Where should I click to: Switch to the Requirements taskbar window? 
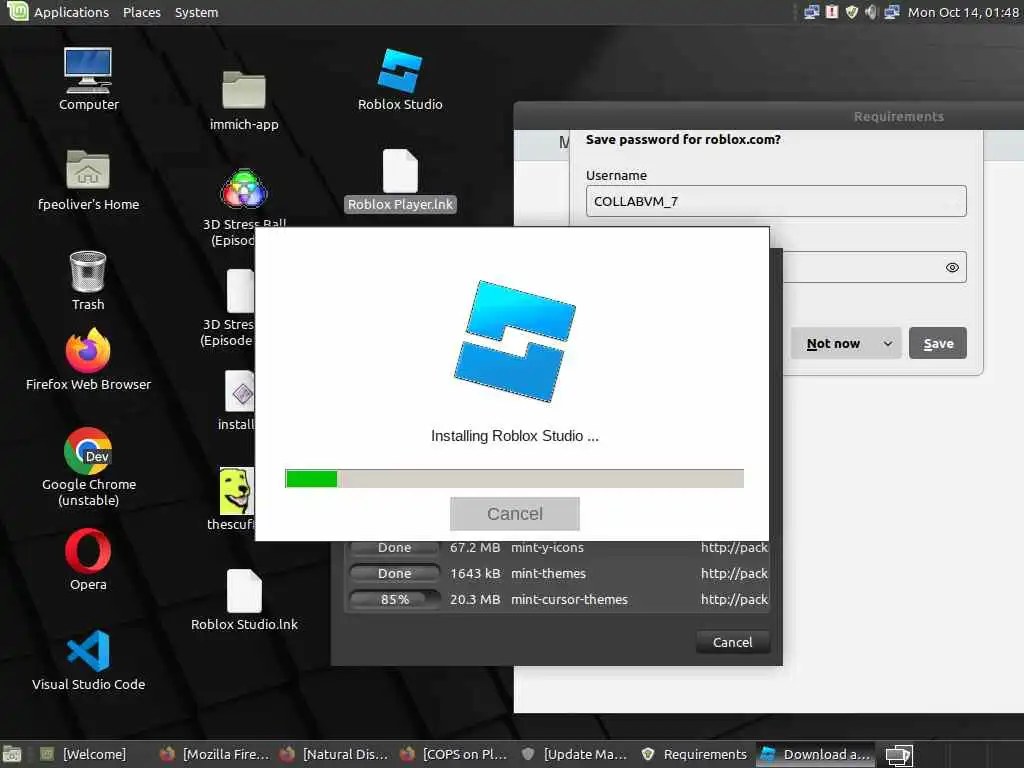(x=695, y=755)
